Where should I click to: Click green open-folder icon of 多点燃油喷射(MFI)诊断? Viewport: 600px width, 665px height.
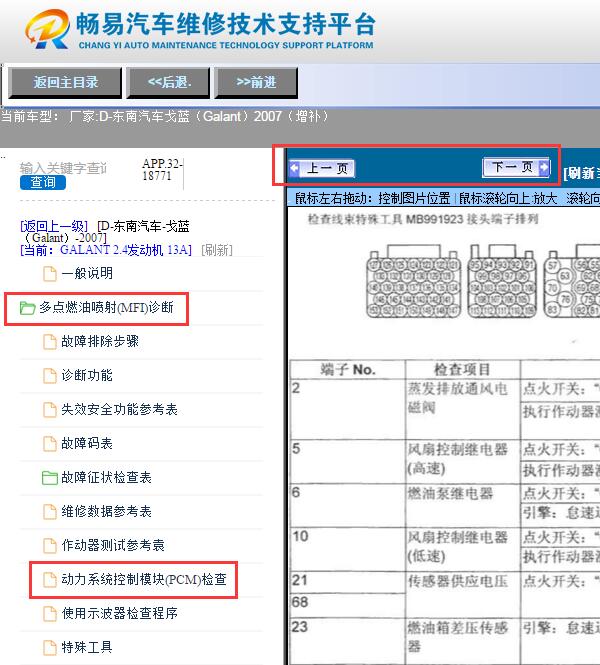click(28, 308)
